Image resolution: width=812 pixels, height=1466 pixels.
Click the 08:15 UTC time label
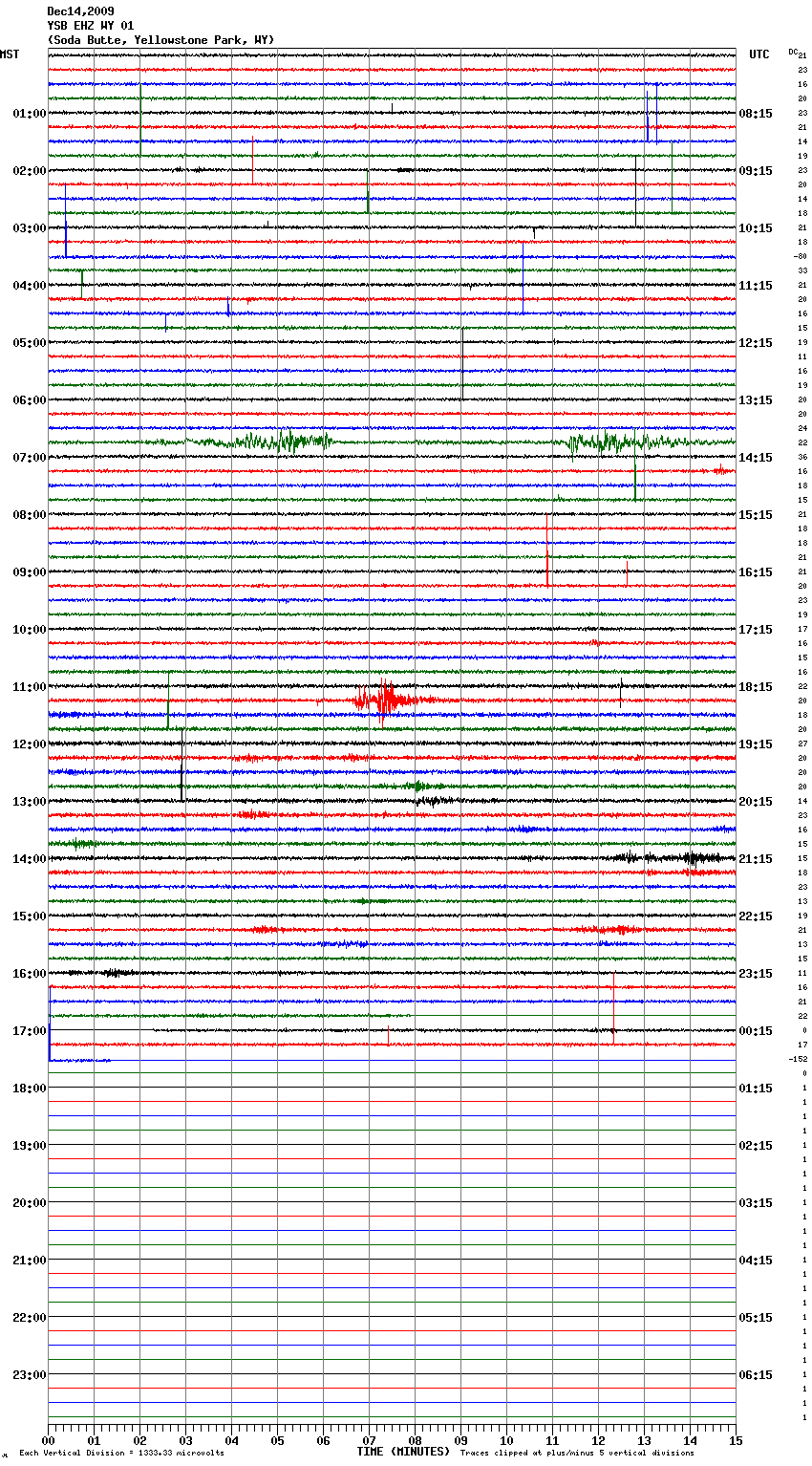[x=756, y=114]
